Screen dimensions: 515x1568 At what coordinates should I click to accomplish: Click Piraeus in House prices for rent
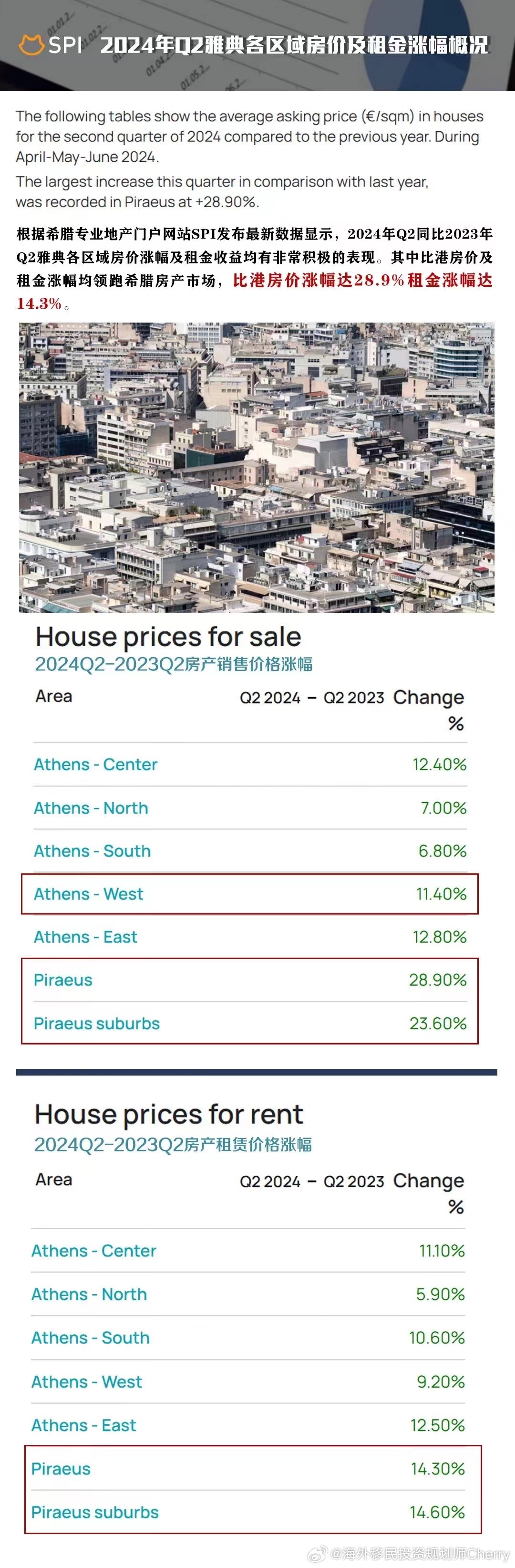[x=61, y=1468]
